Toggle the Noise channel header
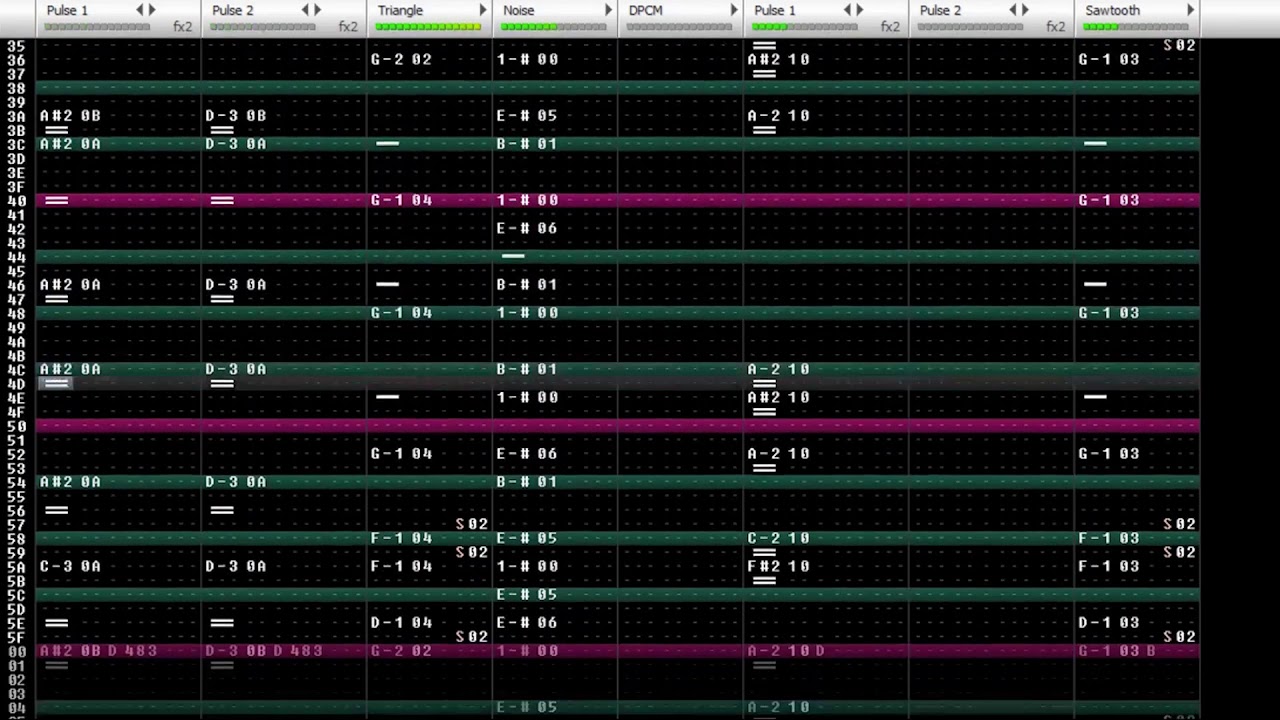 coord(518,10)
